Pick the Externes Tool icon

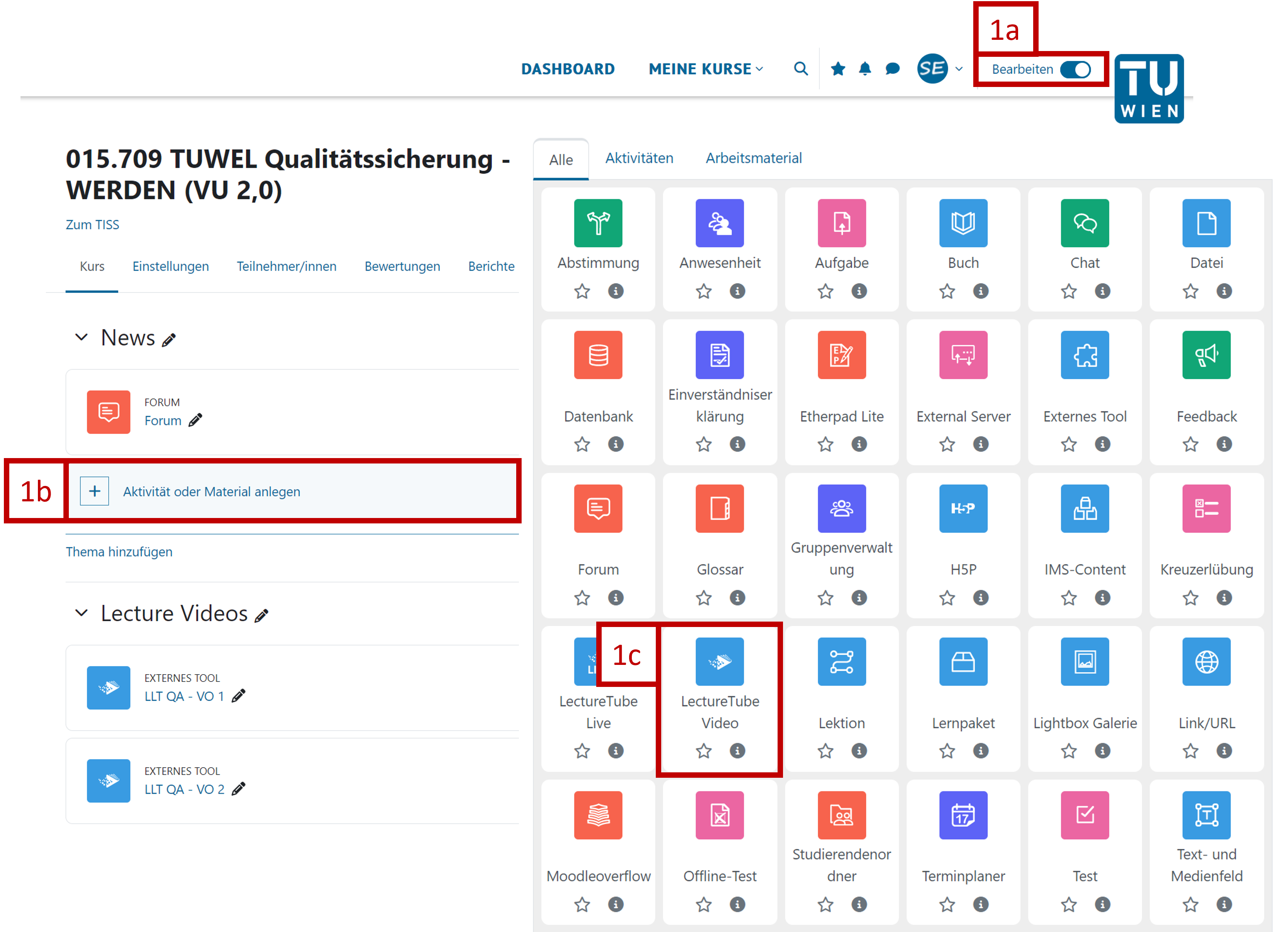pos(1085,355)
